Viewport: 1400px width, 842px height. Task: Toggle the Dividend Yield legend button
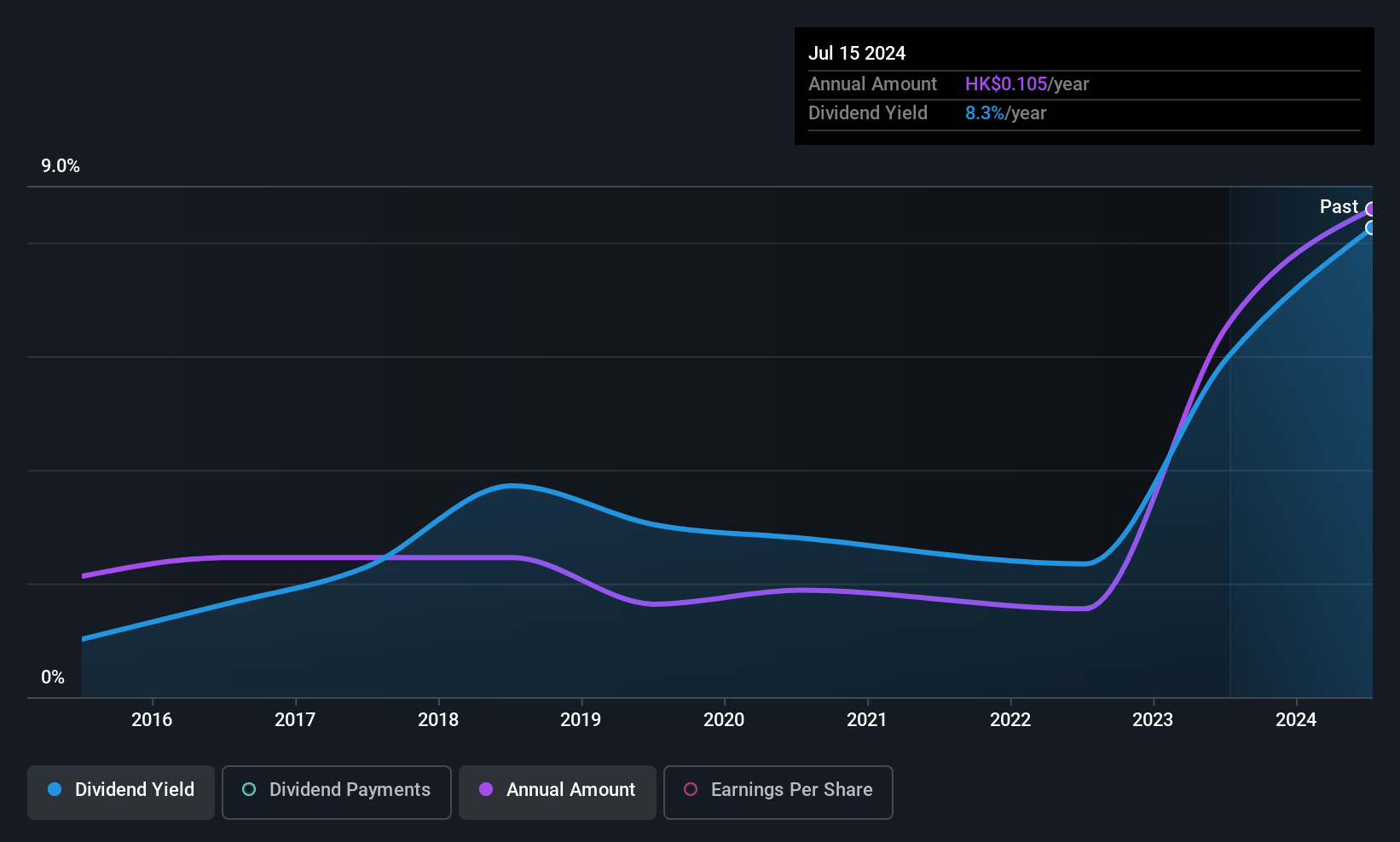(x=121, y=792)
